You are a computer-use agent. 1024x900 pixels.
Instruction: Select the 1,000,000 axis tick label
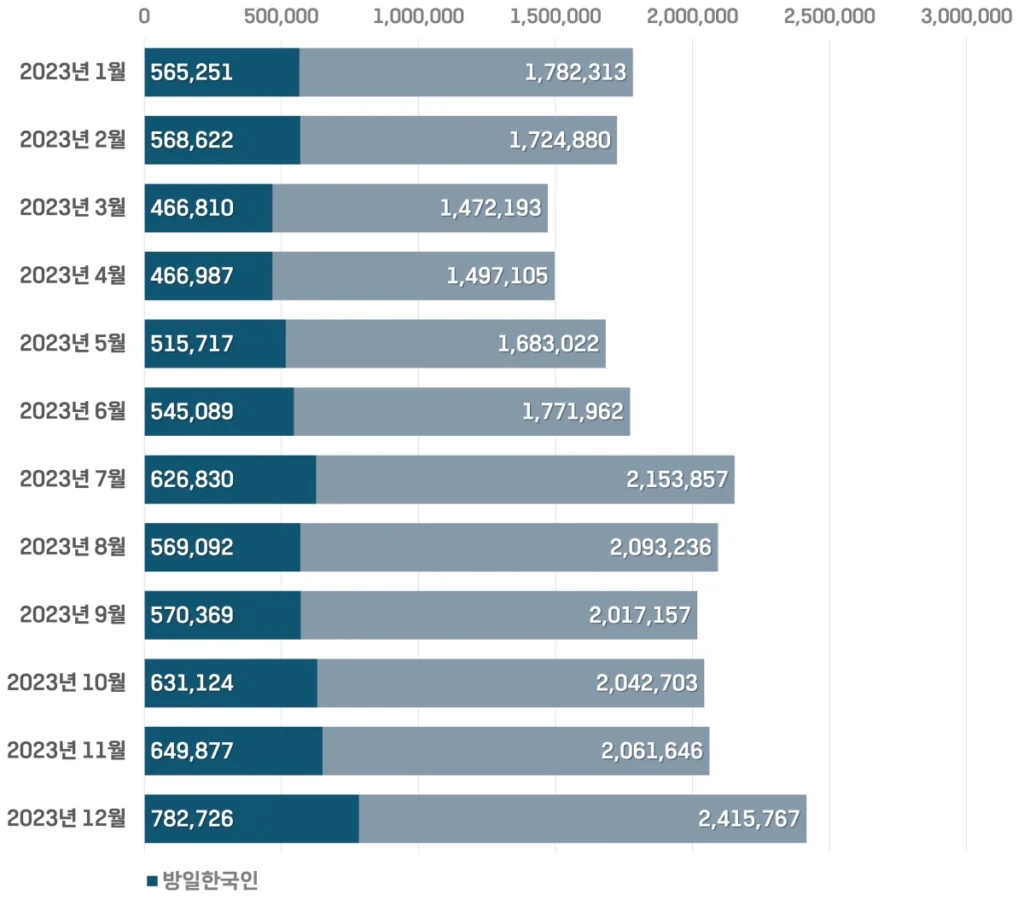pos(418,16)
